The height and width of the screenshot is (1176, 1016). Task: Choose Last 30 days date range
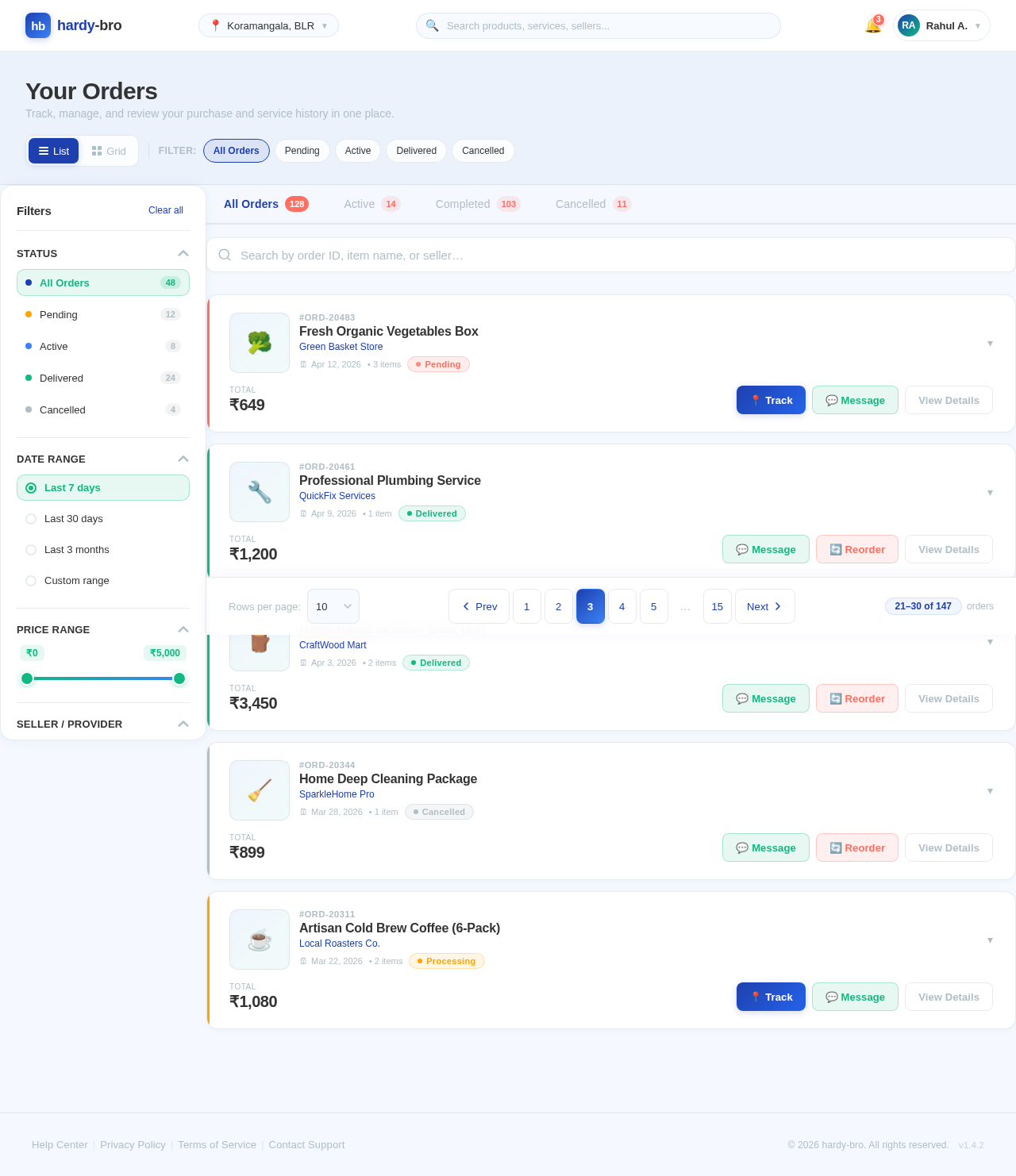[103, 518]
